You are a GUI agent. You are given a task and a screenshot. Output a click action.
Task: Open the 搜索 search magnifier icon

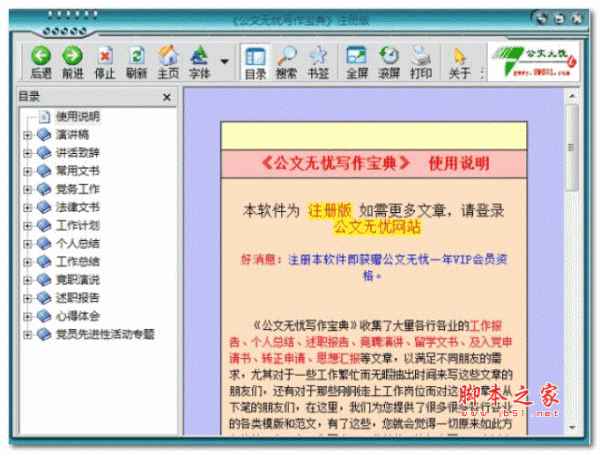coord(287,56)
